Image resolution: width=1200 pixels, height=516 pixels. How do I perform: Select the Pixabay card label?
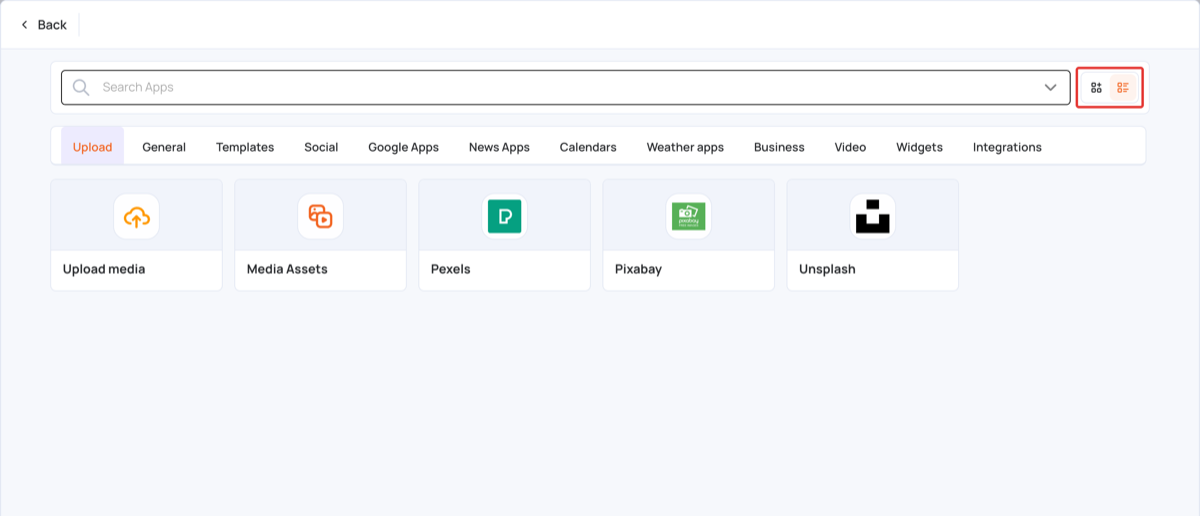tap(638, 269)
